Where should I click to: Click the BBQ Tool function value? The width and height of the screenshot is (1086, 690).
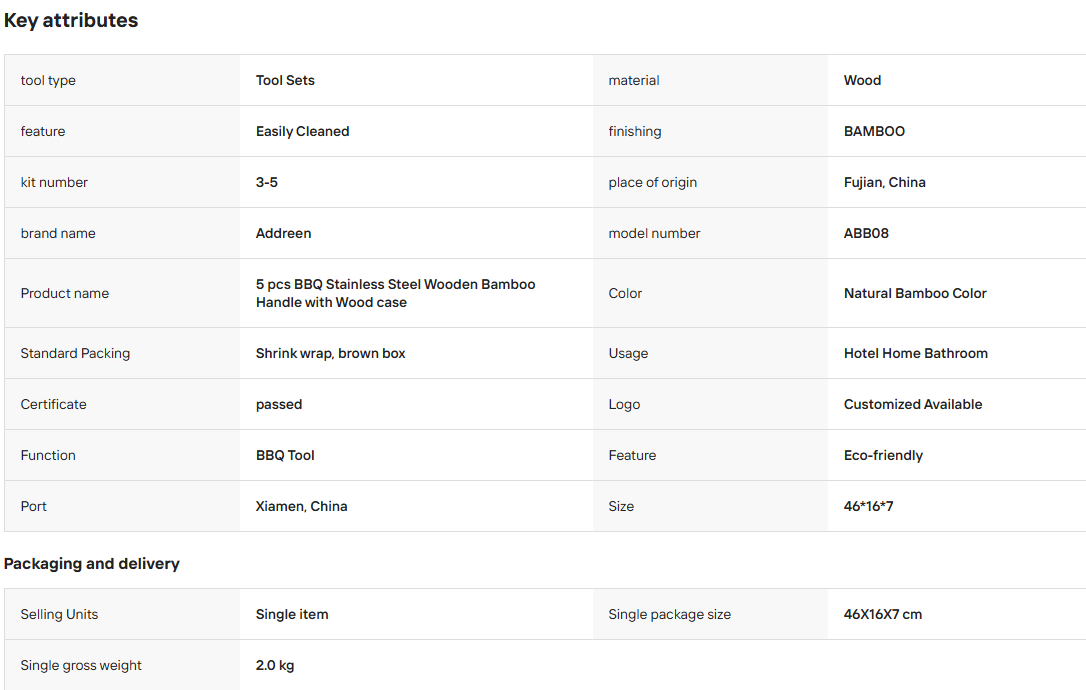[x=285, y=455]
